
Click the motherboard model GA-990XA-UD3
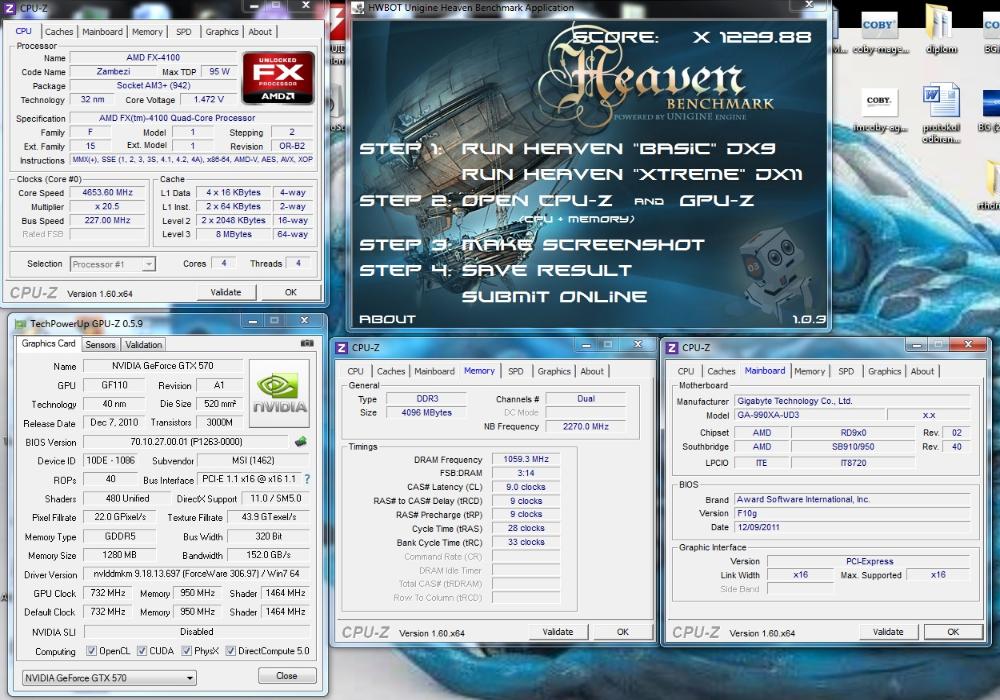[809, 415]
